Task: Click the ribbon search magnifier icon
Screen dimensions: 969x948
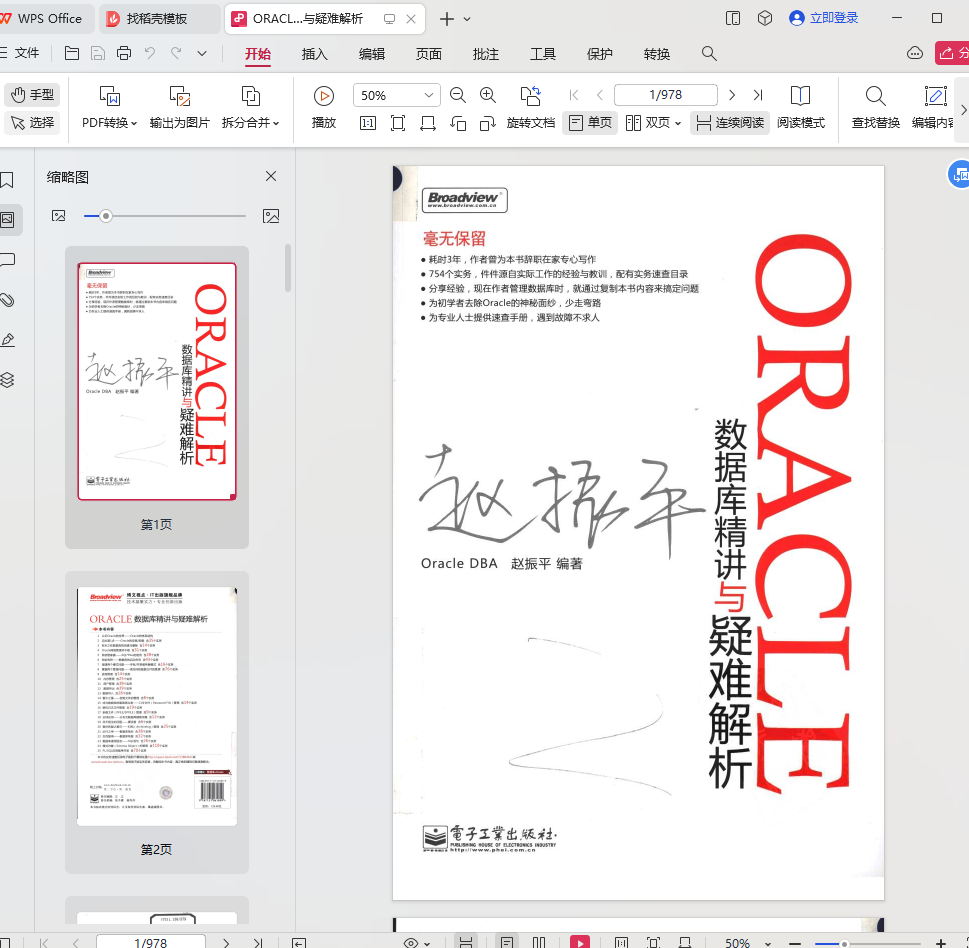Action: (x=709, y=54)
